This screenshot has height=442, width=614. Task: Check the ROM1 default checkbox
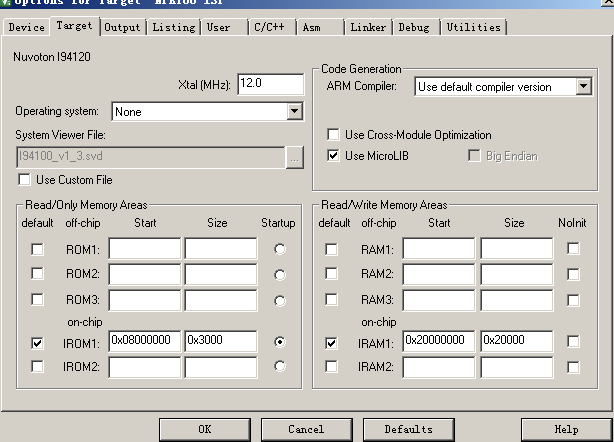[37, 249]
